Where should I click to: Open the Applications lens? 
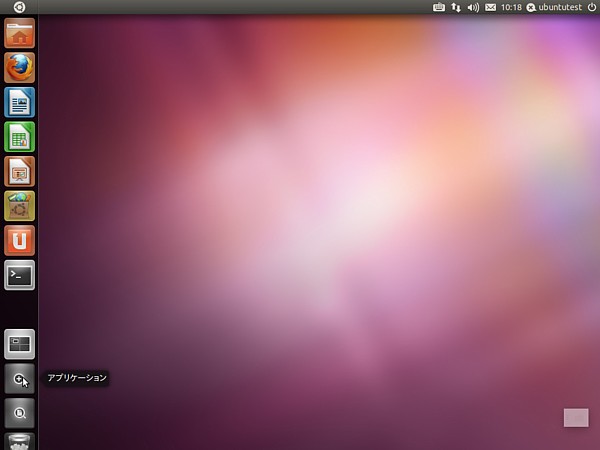20,379
